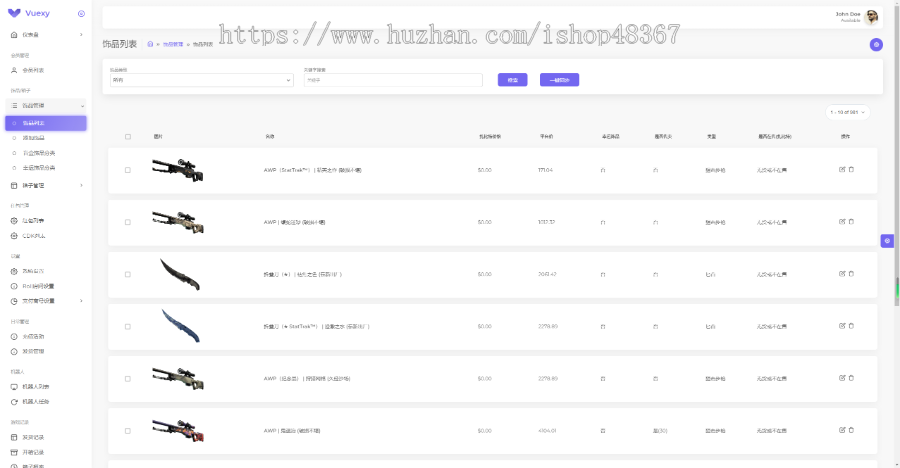
Task: Edit the AWP (纪念品) row
Action: click(842, 378)
